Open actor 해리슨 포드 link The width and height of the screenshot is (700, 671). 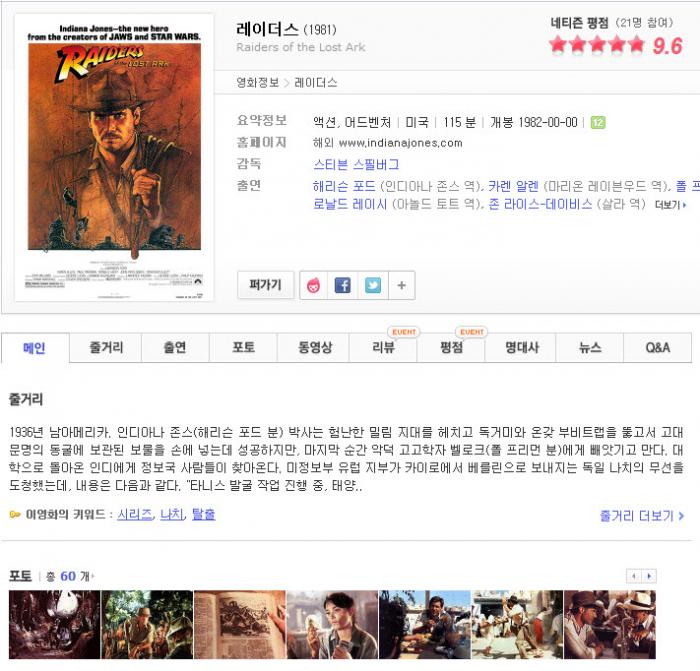click(344, 186)
